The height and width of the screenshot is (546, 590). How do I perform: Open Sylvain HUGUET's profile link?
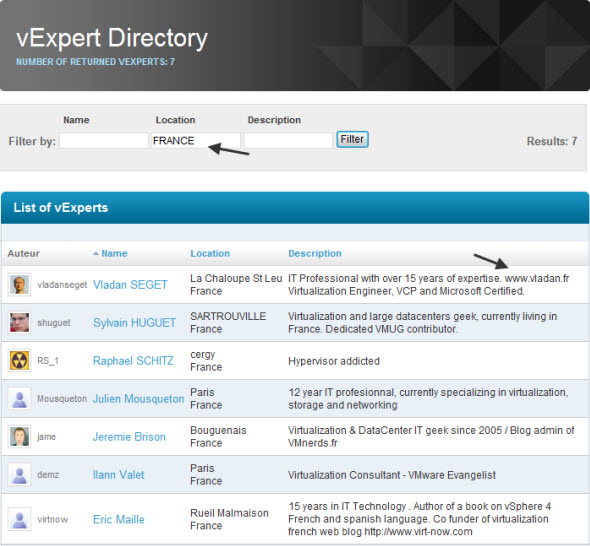click(134, 323)
